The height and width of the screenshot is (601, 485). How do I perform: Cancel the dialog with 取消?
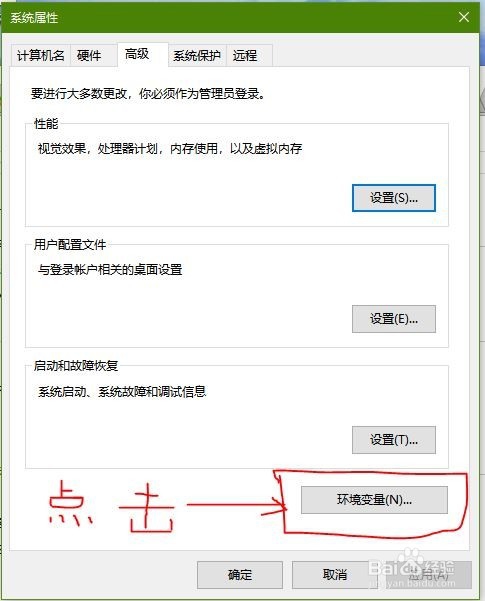[335, 575]
